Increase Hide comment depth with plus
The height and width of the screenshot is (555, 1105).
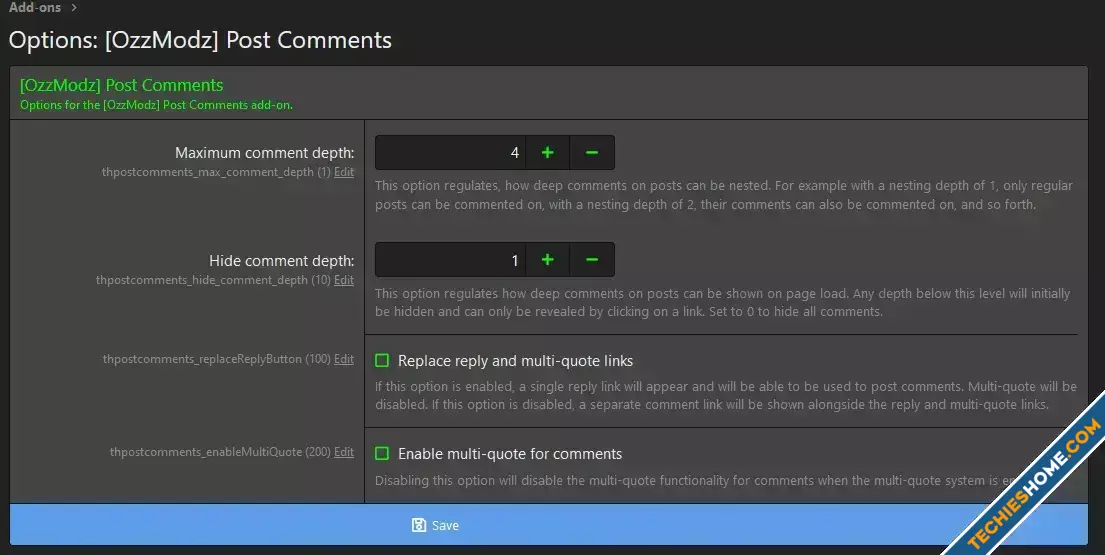click(x=548, y=260)
